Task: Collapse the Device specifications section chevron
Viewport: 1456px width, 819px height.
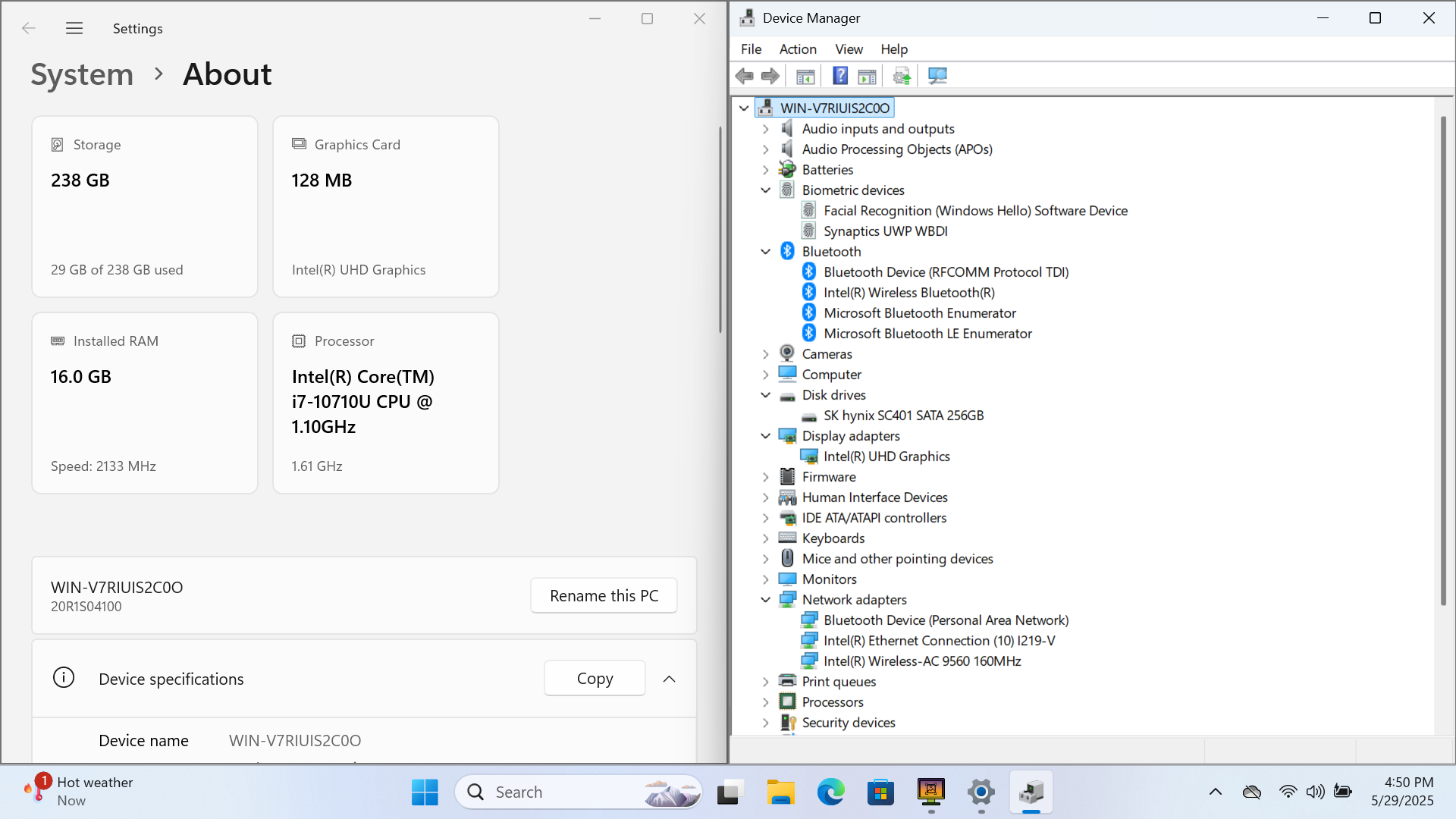Action: (669, 679)
